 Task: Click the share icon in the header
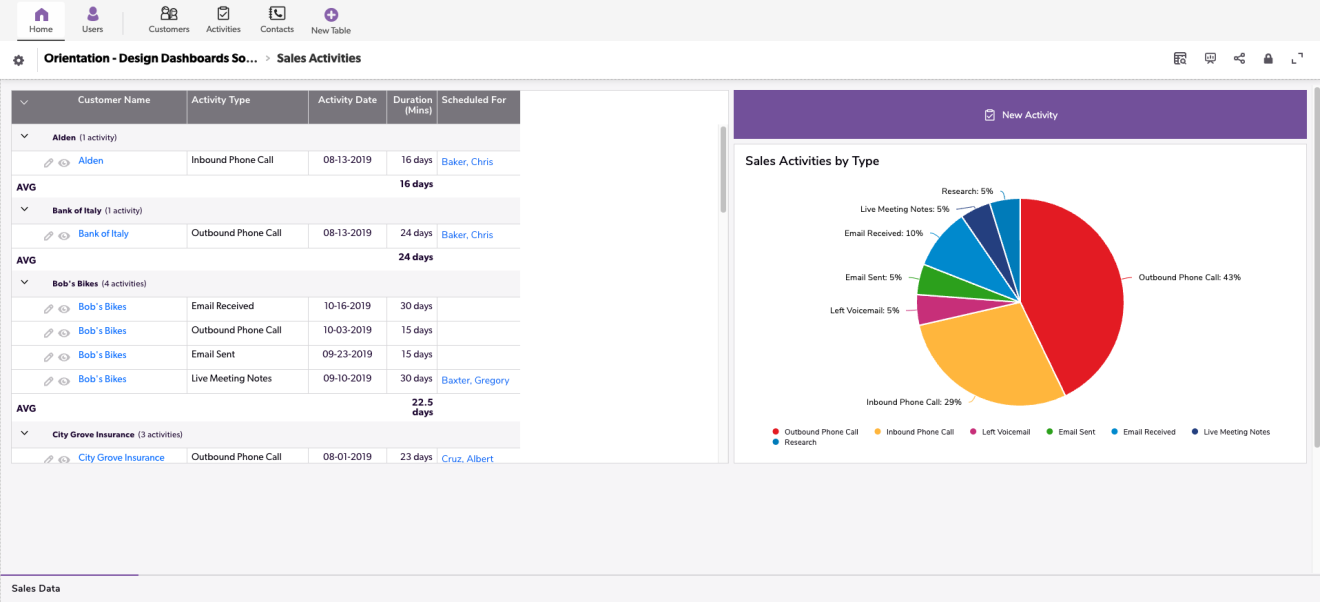coord(1239,59)
